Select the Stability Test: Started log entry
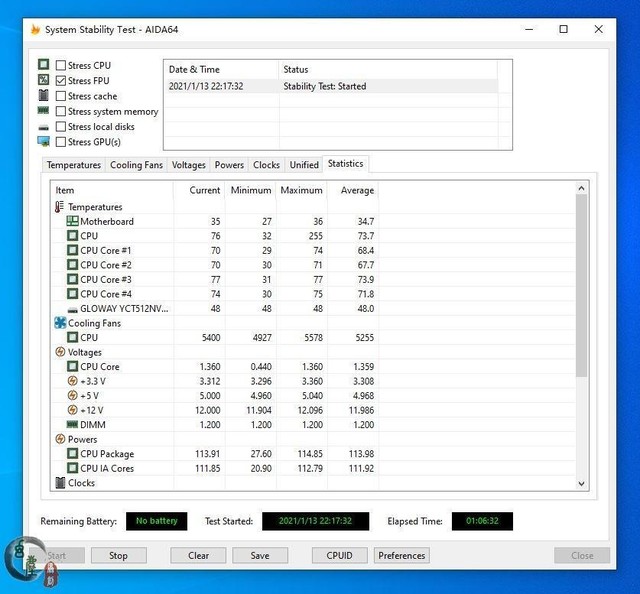Screen dimensions: 640x594 331,87
